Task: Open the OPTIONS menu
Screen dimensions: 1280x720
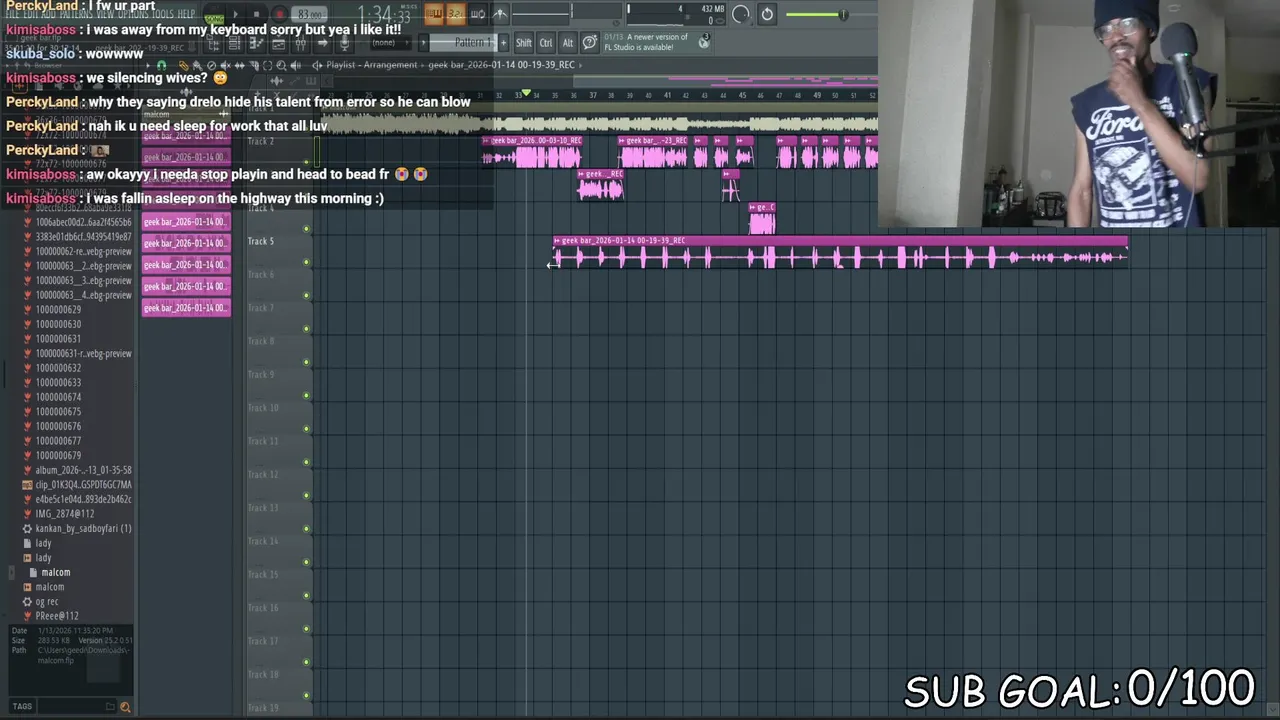Action: point(135,14)
